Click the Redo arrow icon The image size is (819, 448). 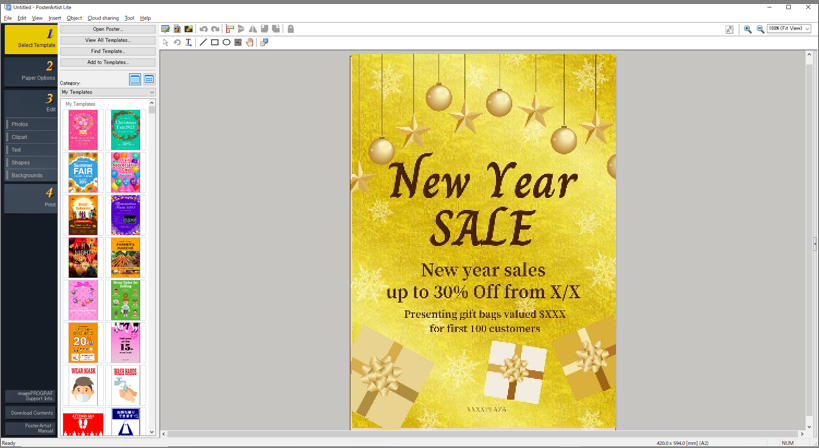click(x=215, y=29)
